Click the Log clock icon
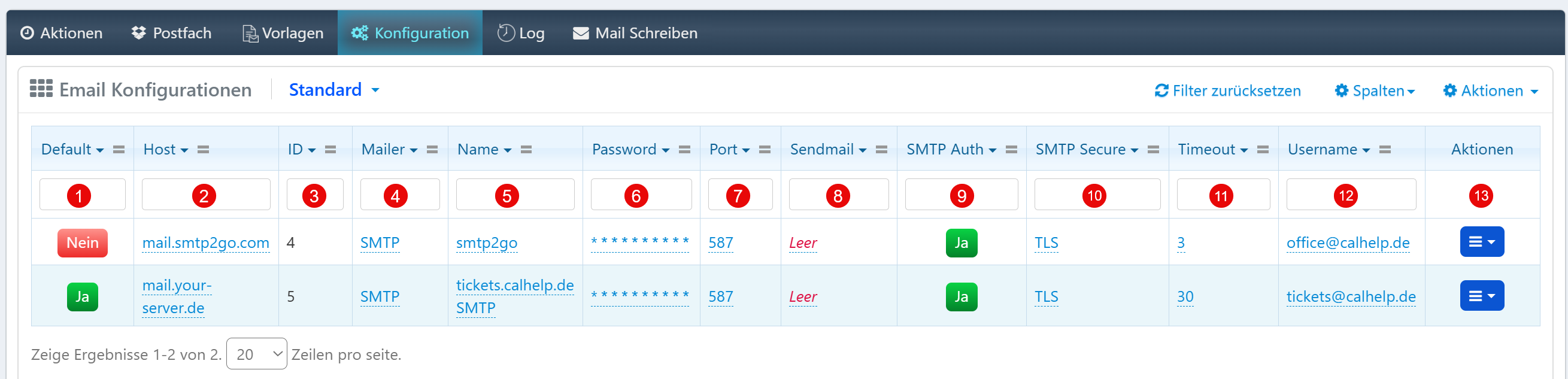 coord(506,33)
